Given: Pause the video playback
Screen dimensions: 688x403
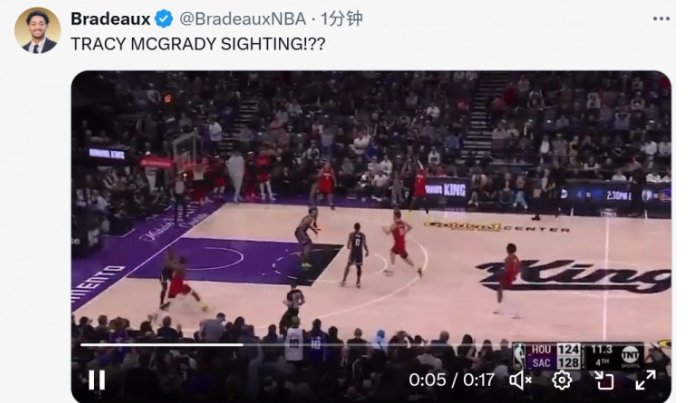Looking at the screenshot, I should coord(97,380).
